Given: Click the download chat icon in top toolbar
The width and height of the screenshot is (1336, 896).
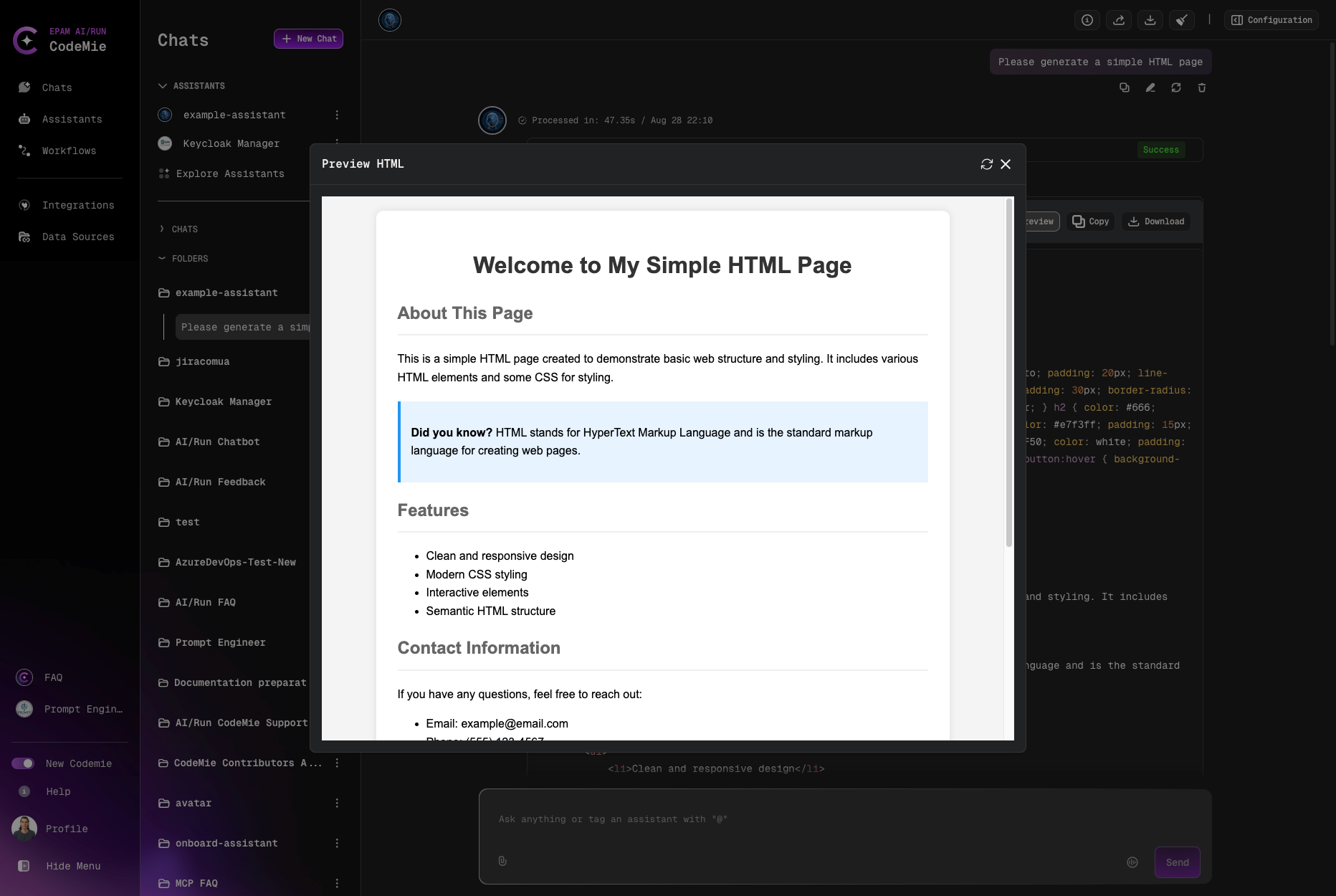Looking at the screenshot, I should [1150, 20].
